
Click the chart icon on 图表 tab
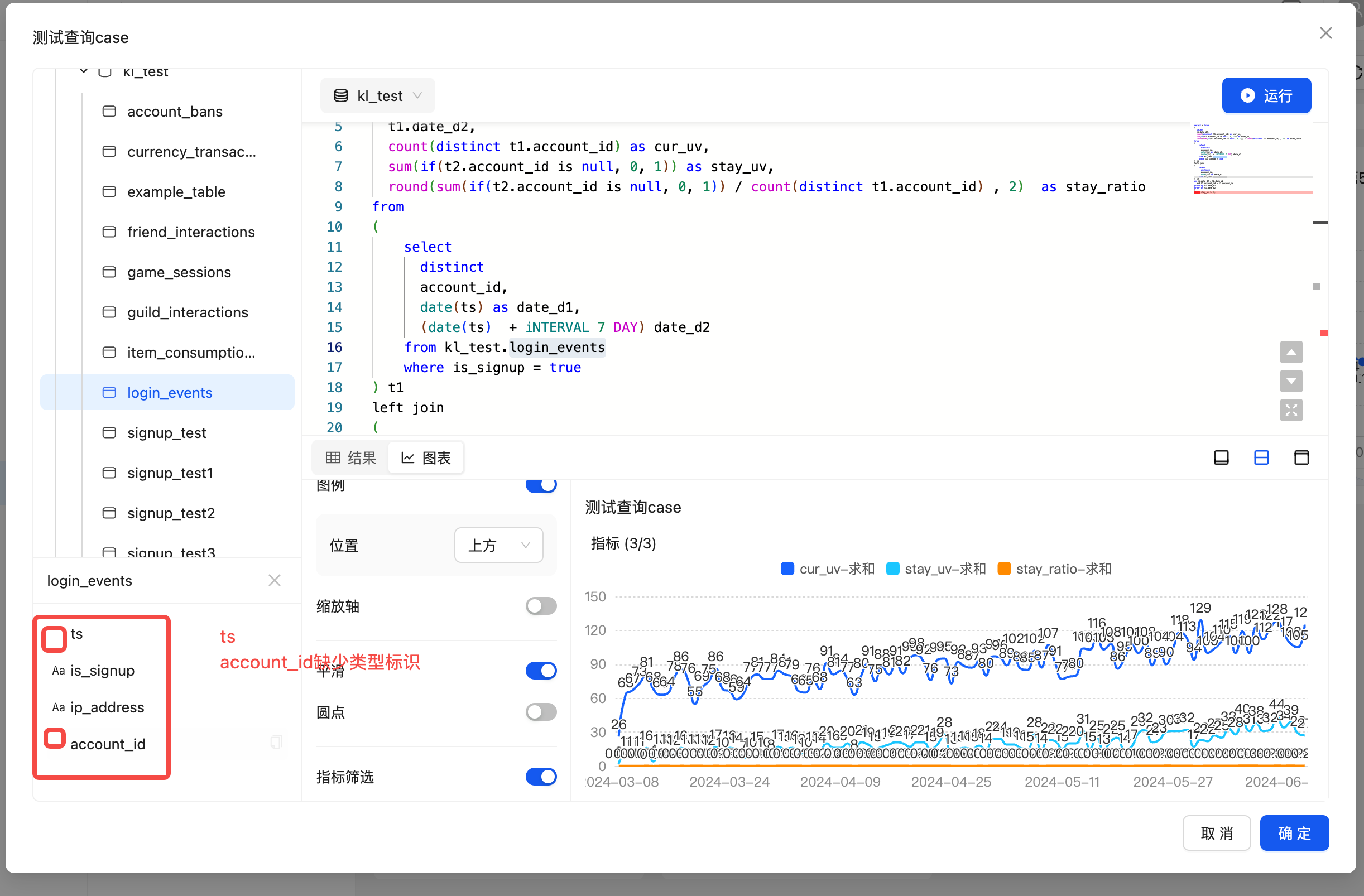[407, 457]
